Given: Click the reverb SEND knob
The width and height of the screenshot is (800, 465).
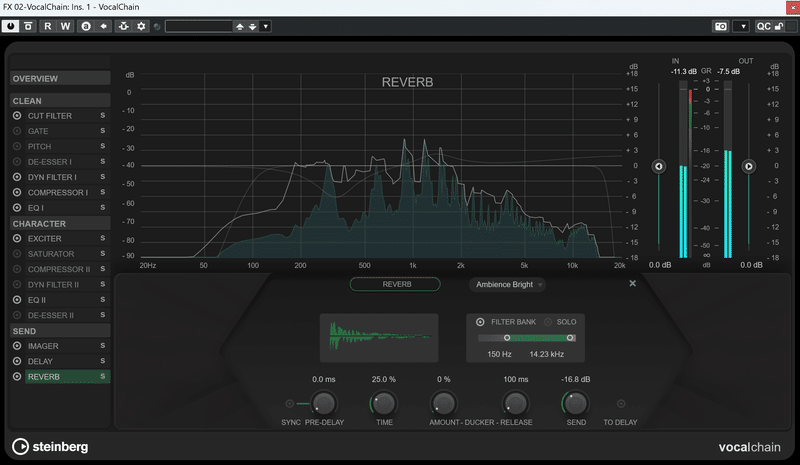Looking at the screenshot, I should (x=576, y=404).
